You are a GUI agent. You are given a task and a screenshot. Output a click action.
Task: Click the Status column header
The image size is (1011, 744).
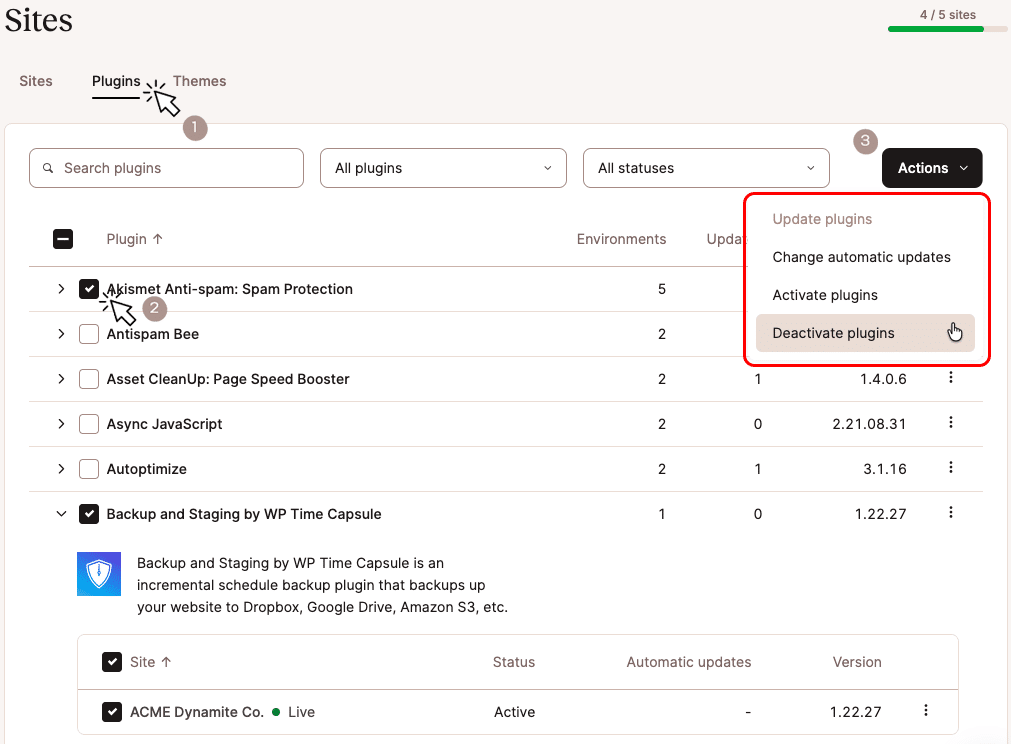click(x=514, y=662)
